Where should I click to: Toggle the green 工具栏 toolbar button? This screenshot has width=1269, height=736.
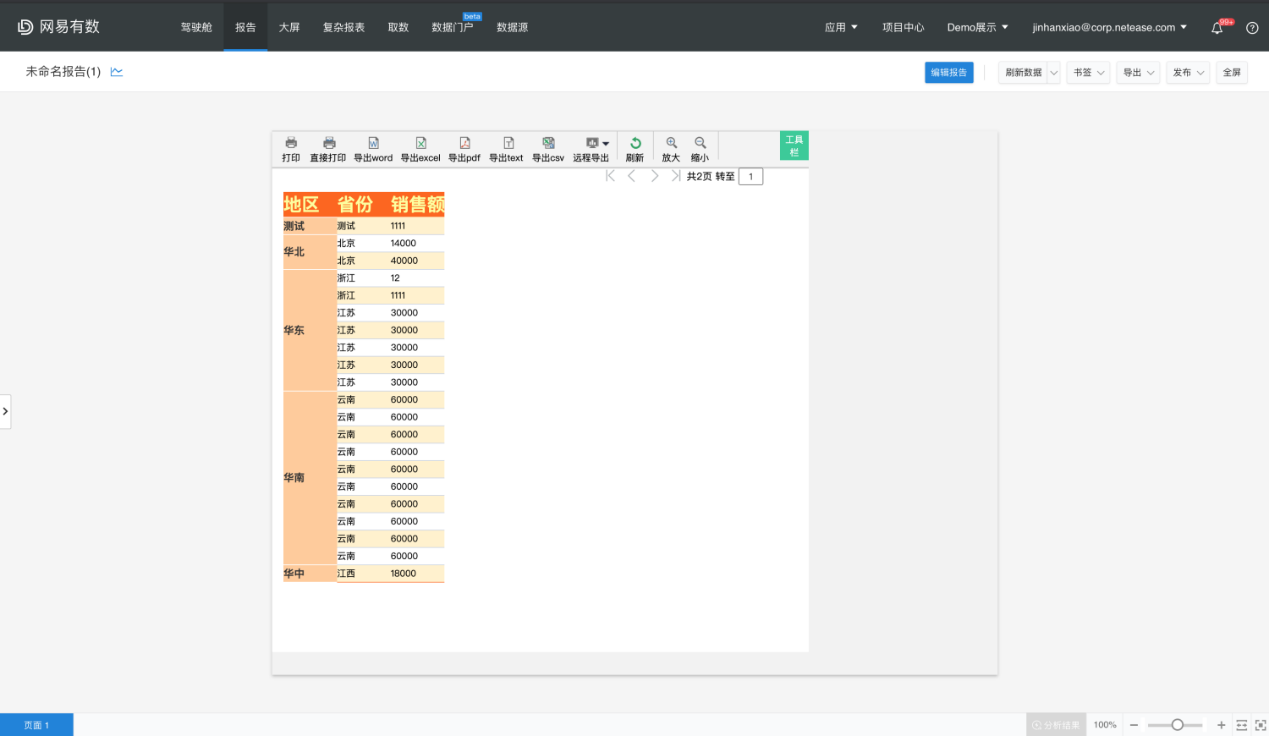click(x=794, y=145)
